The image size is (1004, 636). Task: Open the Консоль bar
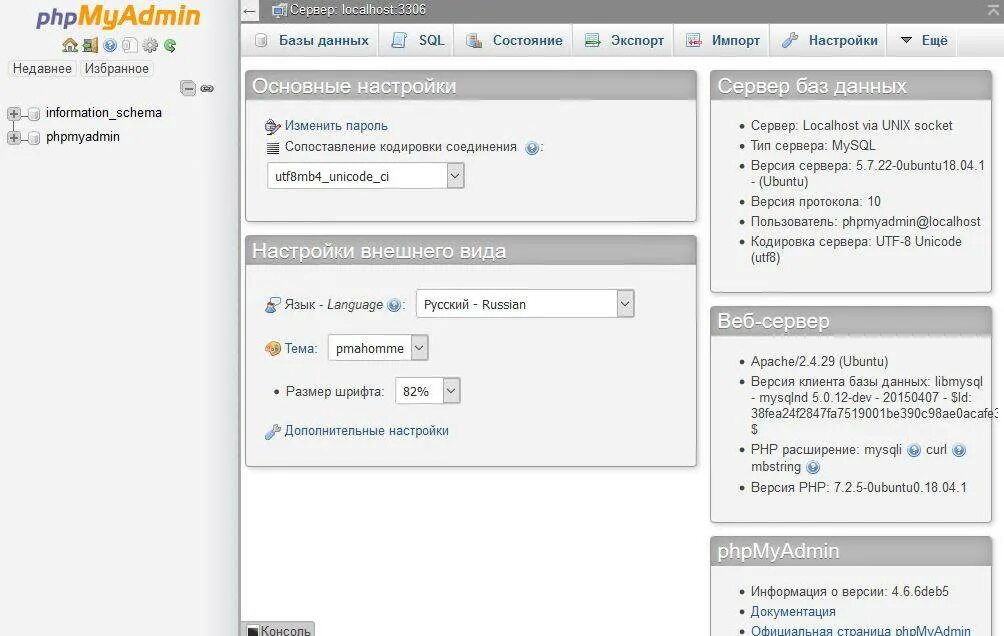click(278, 630)
